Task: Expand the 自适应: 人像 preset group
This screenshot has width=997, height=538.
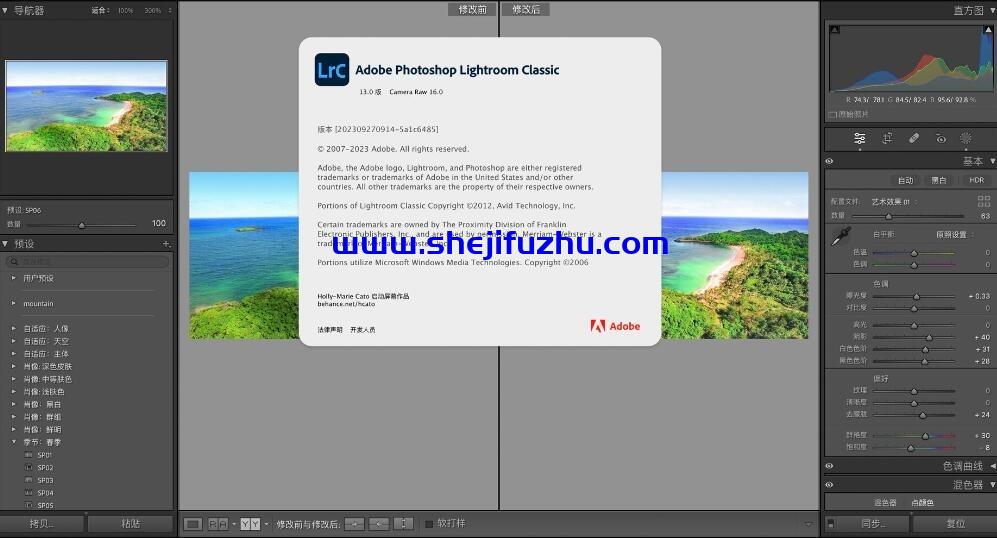Action: point(13,329)
